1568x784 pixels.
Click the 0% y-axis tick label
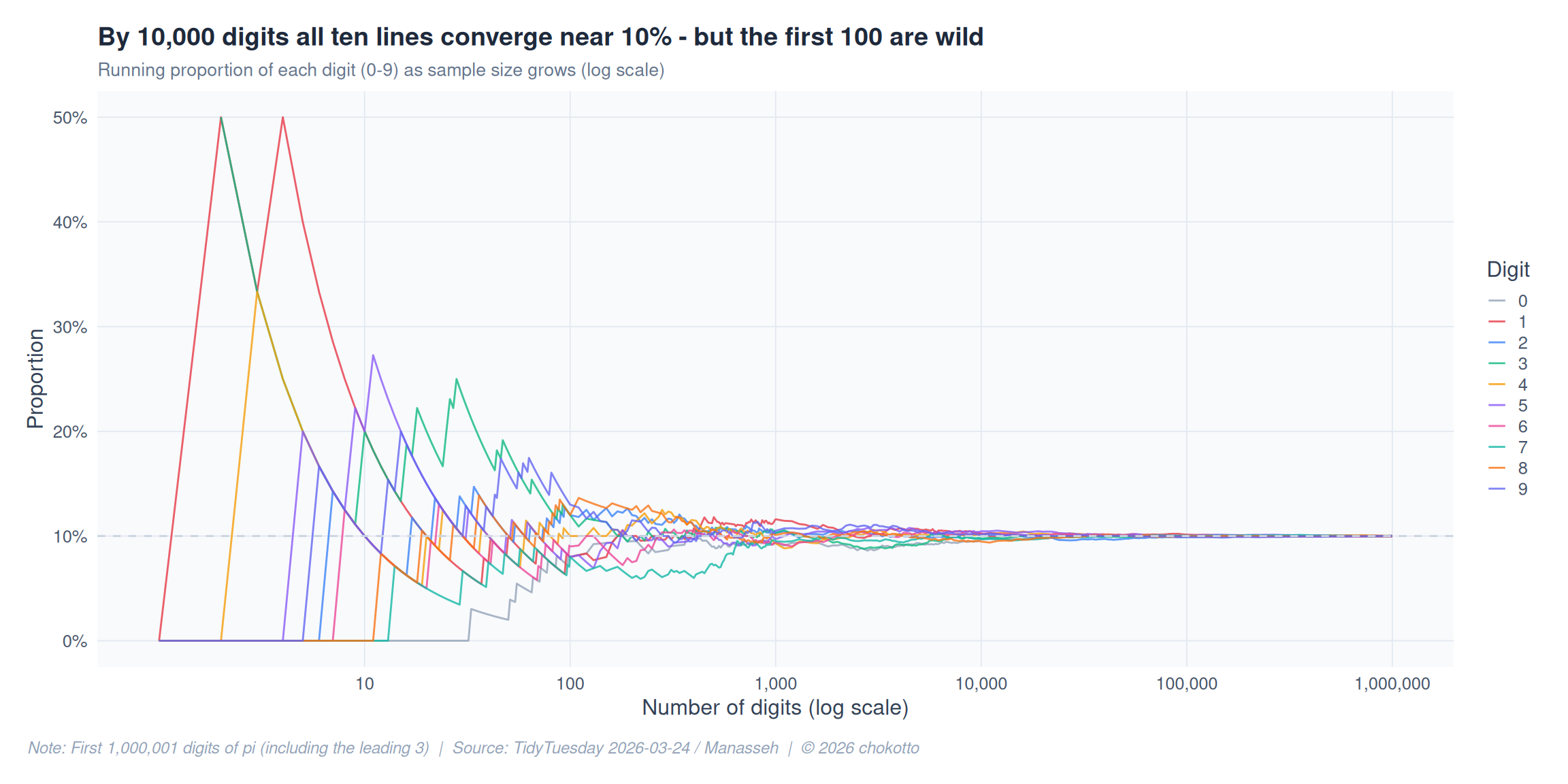(x=74, y=641)
